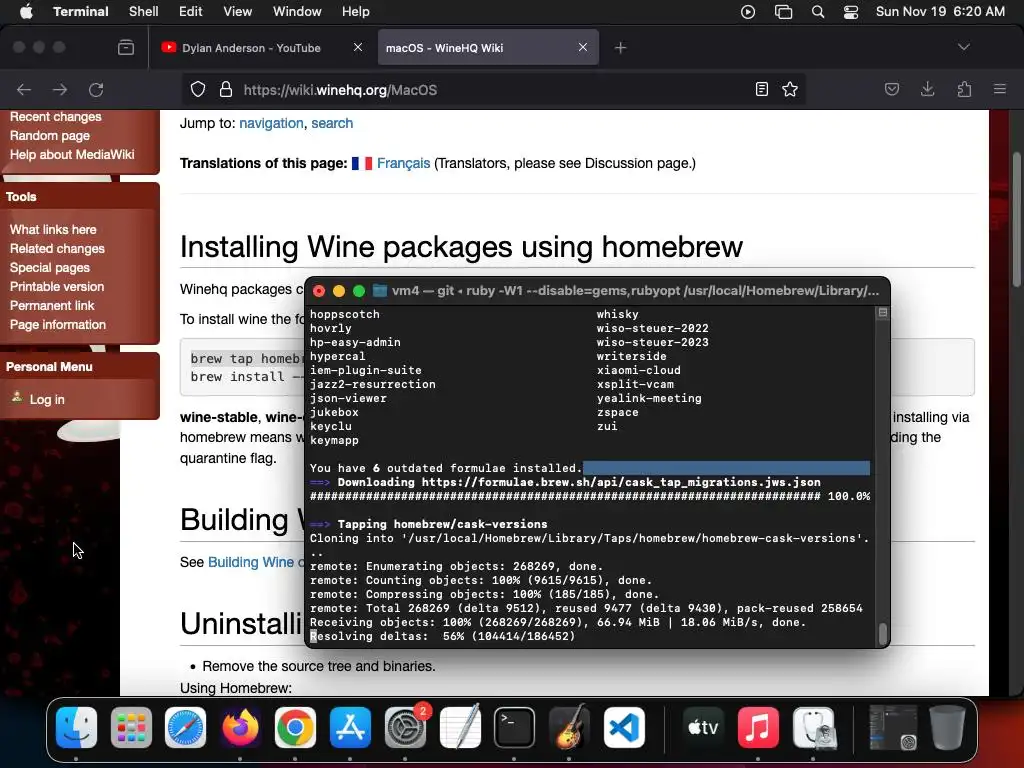
Task: Open the Français translation
Action: click(x=403, y=163)
